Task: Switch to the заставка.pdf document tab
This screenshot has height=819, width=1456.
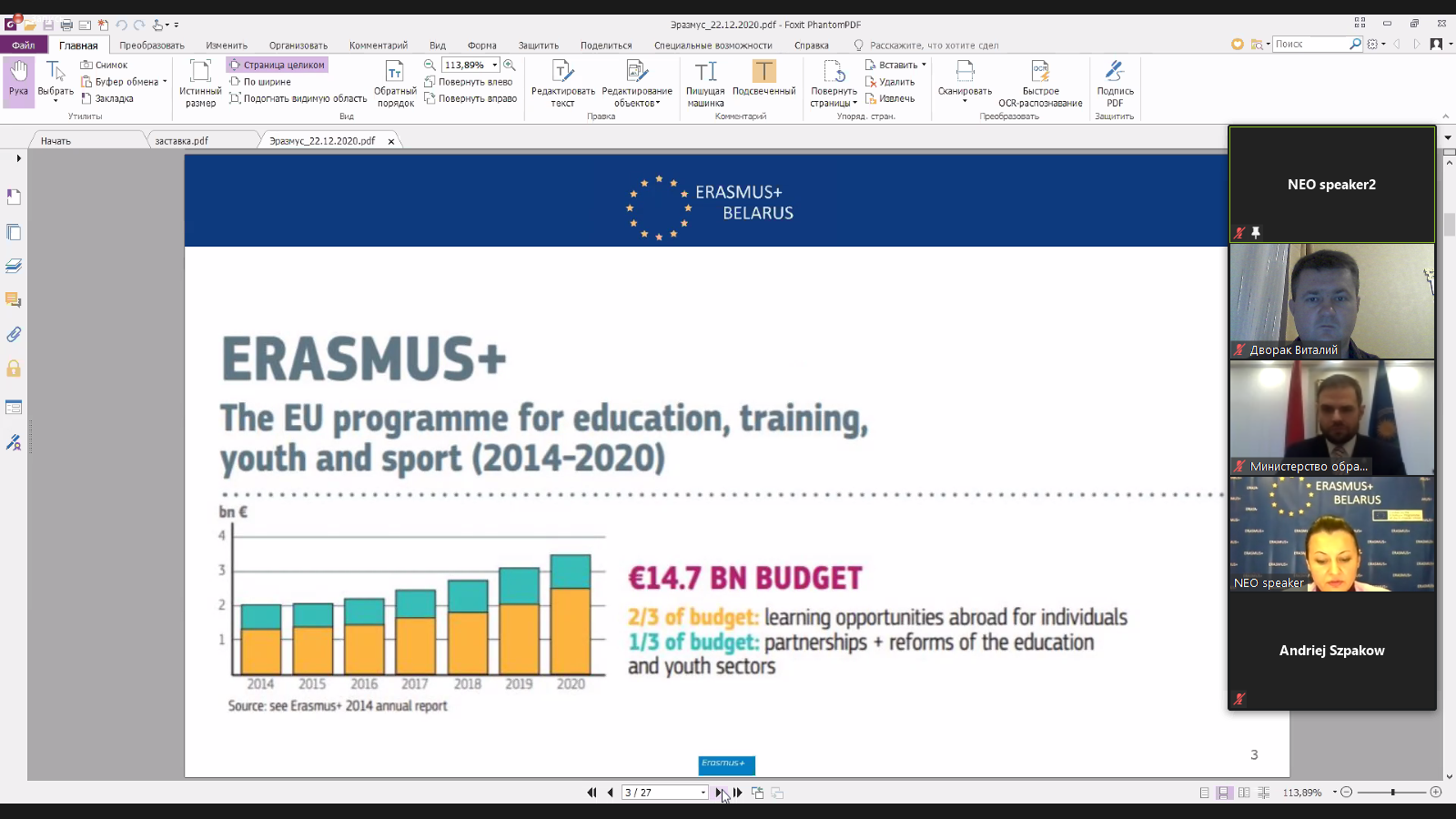Action: [182, 141]
